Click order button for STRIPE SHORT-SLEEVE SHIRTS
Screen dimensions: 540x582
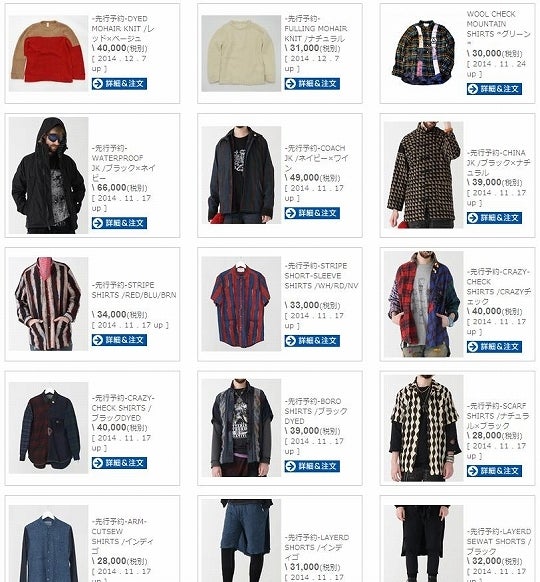click(312, 341)
